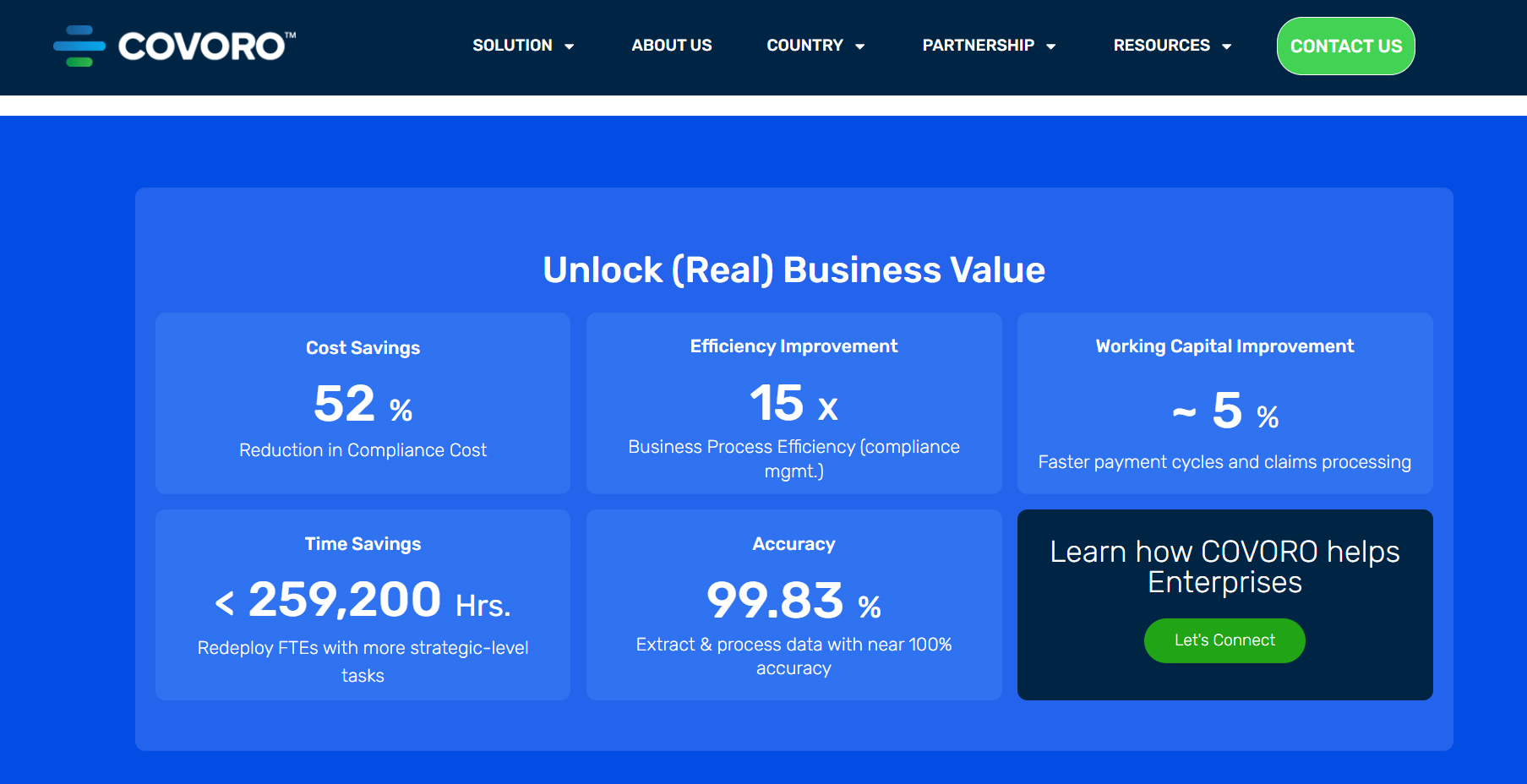Select the Accuracy 99.83% card

pos(794,605)
